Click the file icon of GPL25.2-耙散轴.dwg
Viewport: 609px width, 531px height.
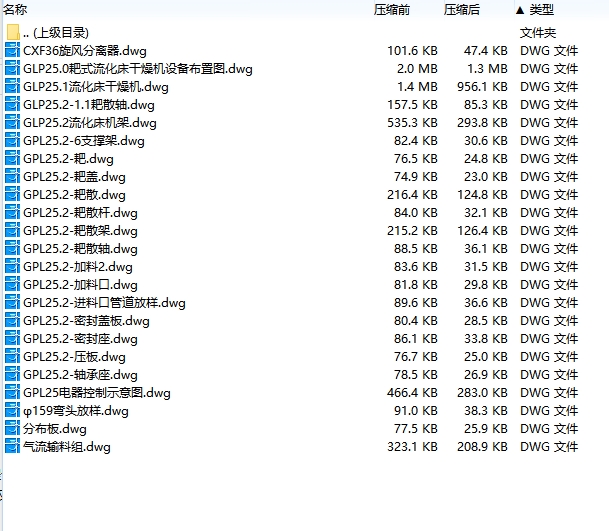click(12, 248)
